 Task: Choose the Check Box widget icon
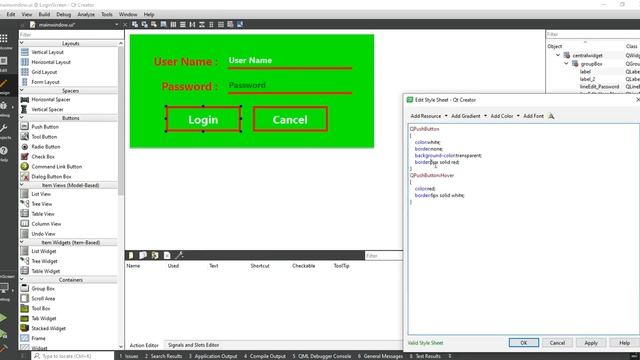click(x=24, y=156)
